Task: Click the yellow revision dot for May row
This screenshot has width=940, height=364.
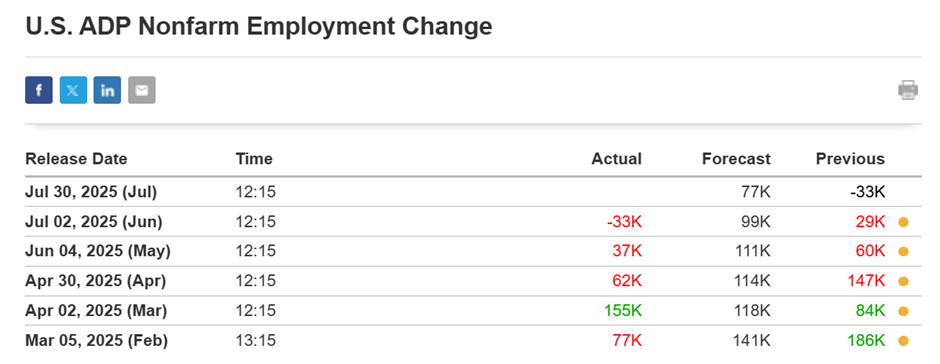Action: (x=903, y=252)
